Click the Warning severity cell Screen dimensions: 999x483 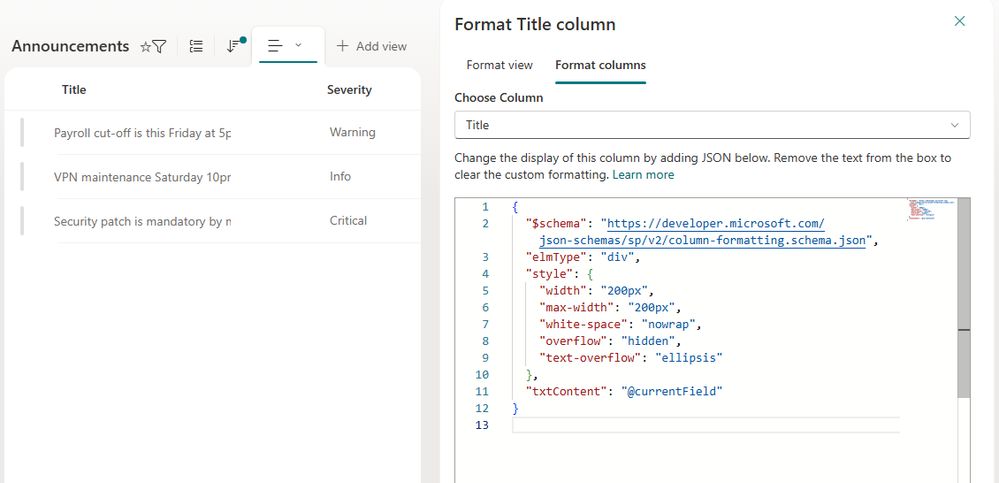tap(352, 133)
